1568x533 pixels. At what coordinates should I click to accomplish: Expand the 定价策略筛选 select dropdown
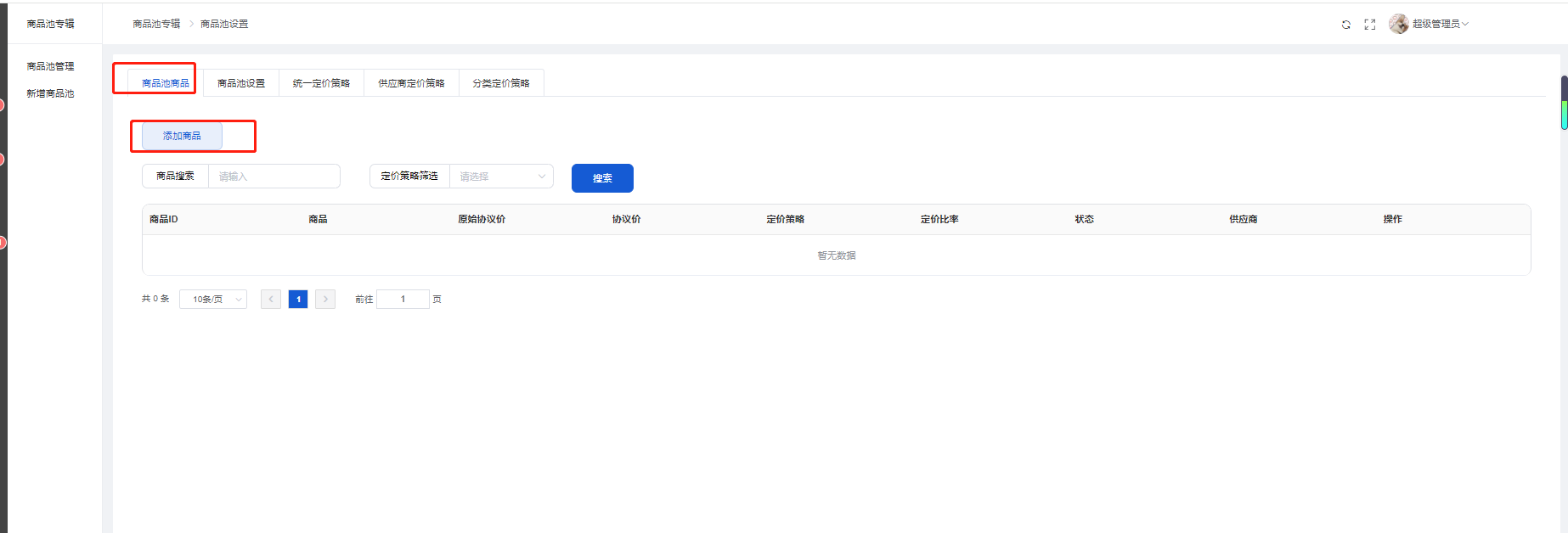click(501, 177)
